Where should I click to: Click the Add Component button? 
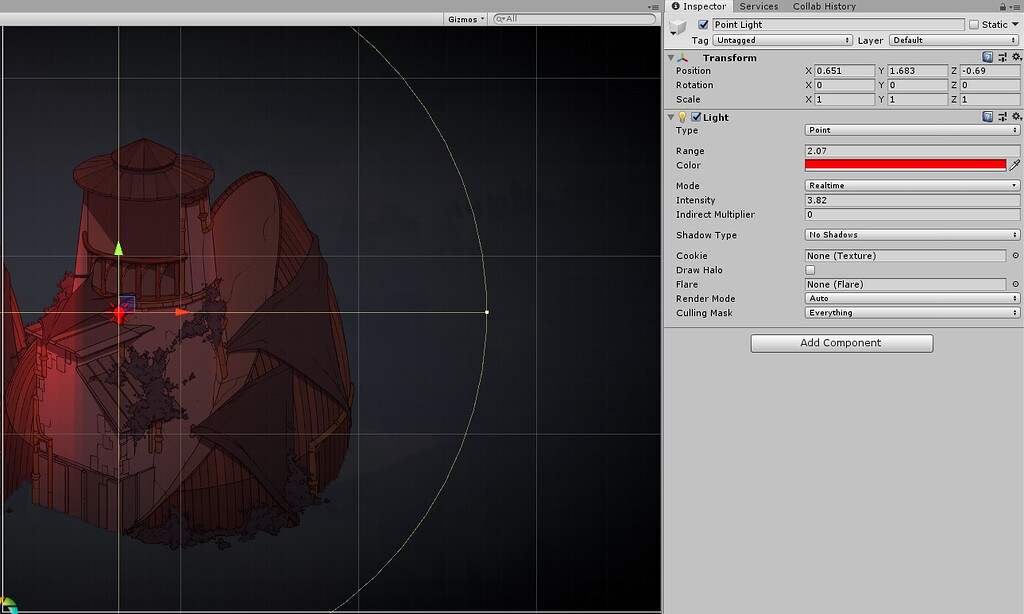pyautogui.click(x=841, y=343)
